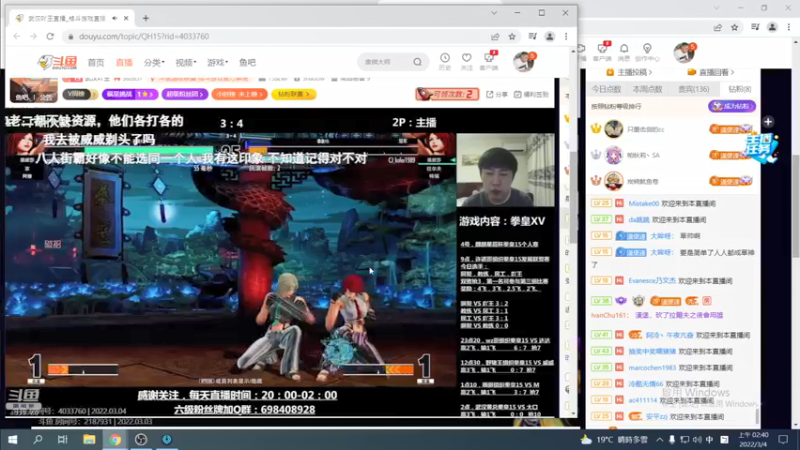Click the streamer webcam overlay
Screen dimensions: 800x450
point(505,170)
